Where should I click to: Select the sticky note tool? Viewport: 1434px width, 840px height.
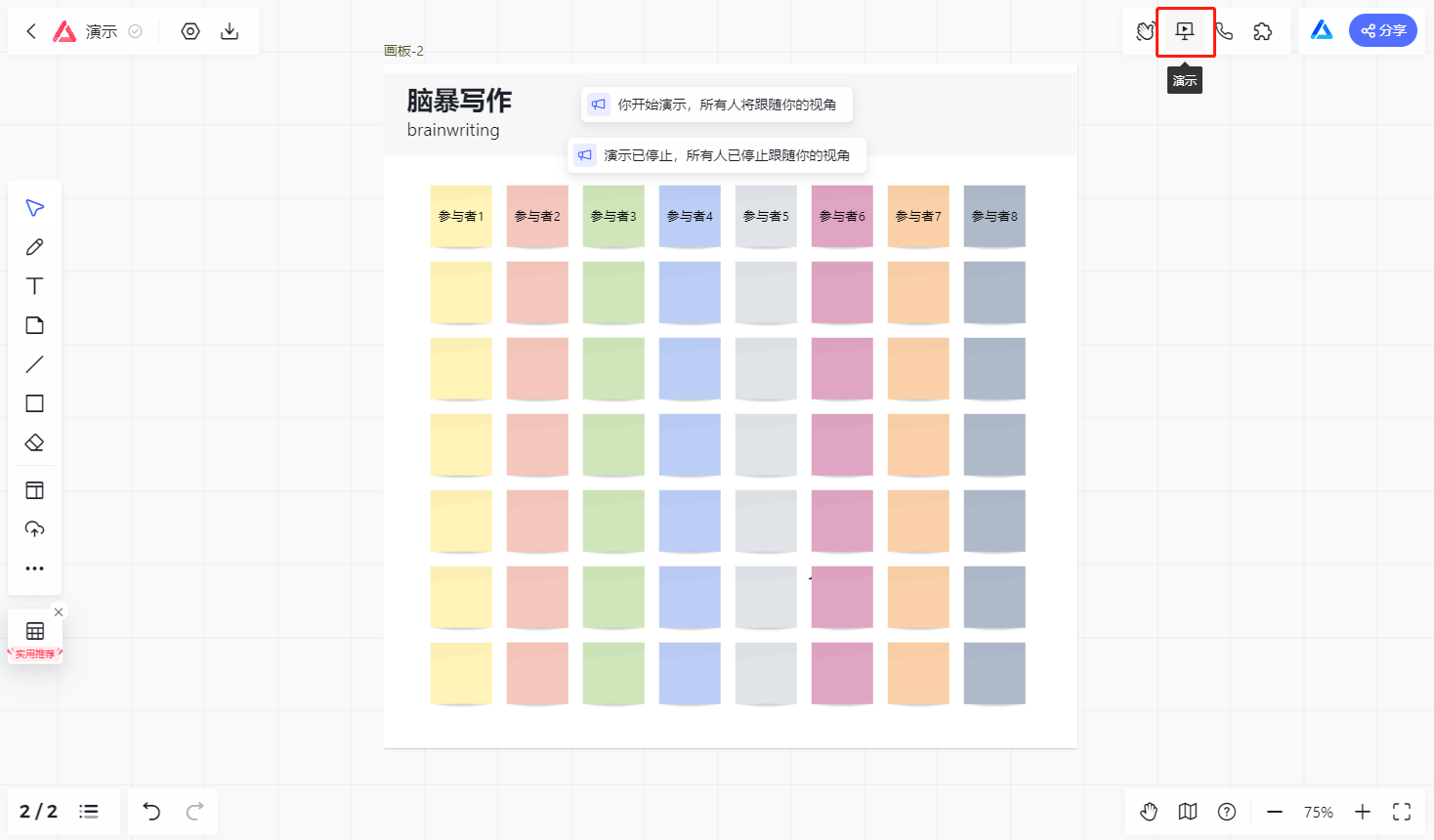[35, 325]
